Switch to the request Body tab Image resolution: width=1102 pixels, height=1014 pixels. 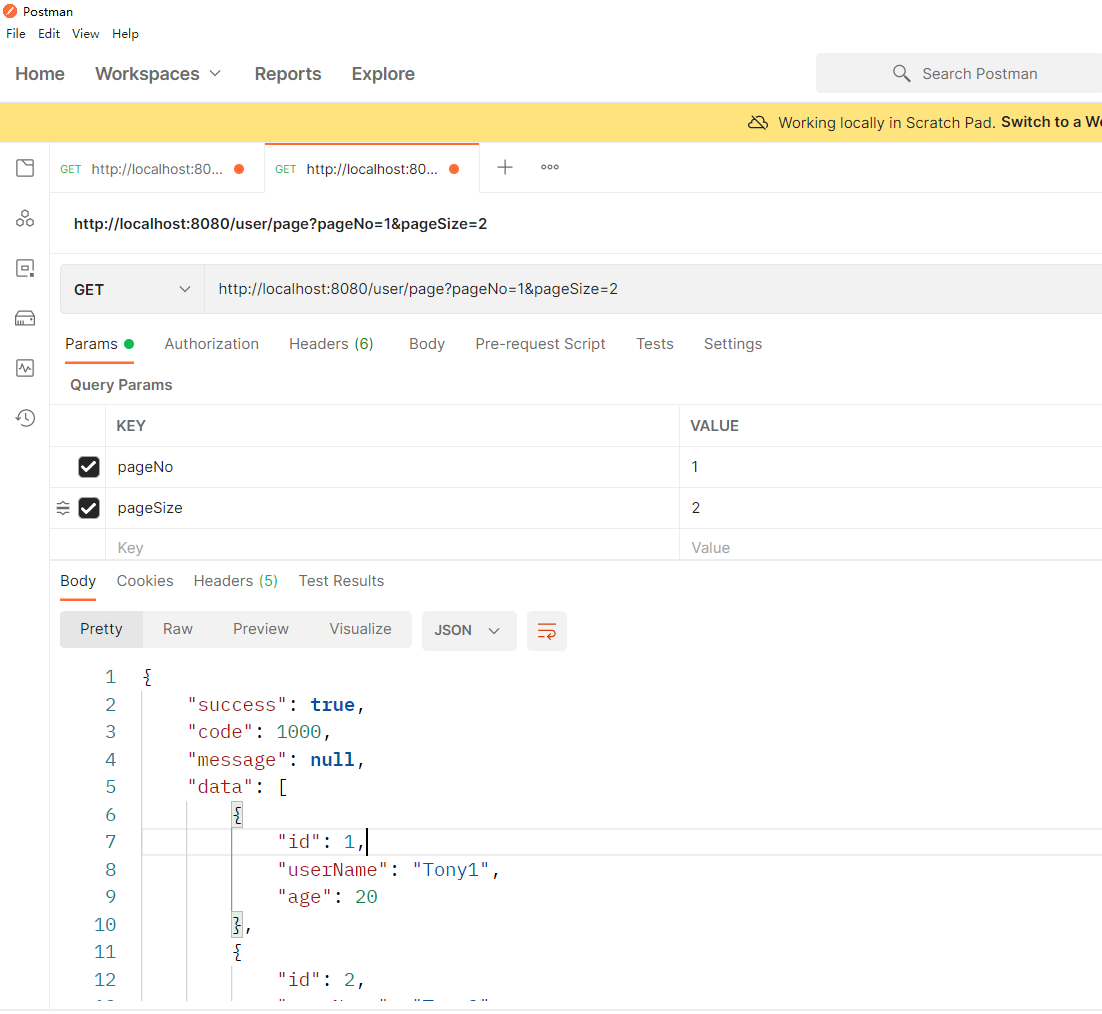tap(427, 344)
